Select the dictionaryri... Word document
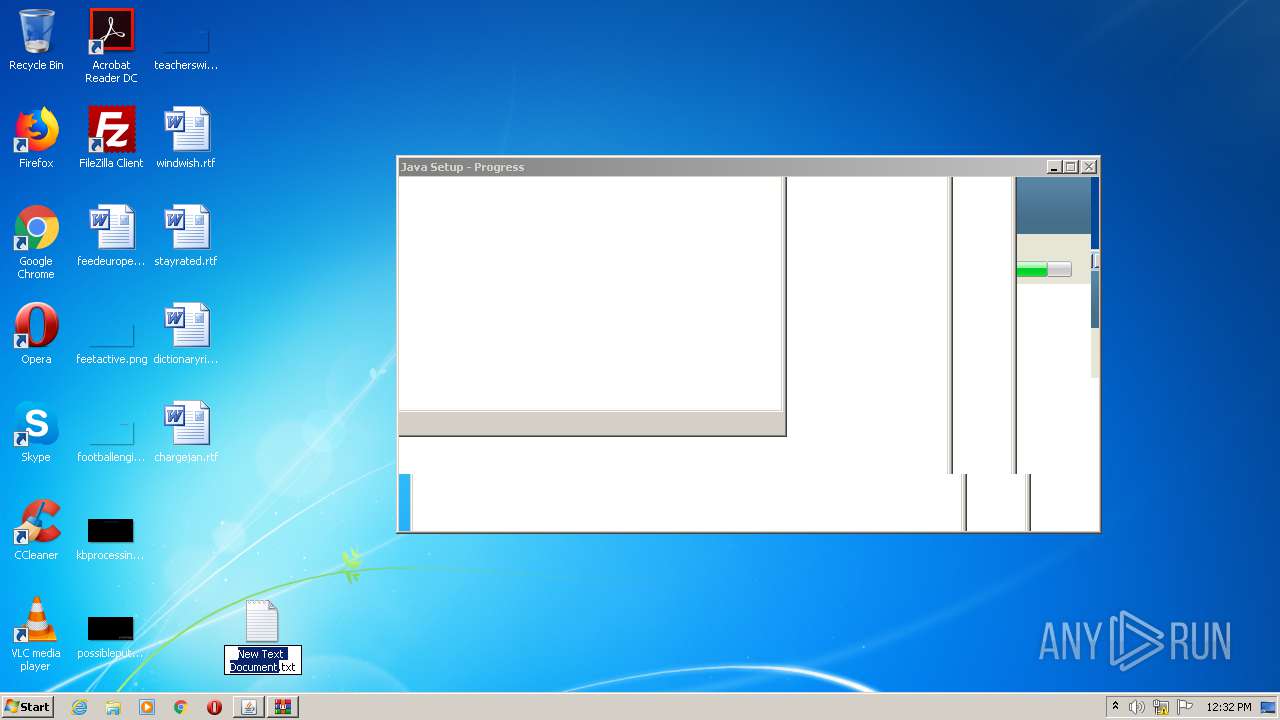Image resolution: width=1280 pixels, height=720 pixels. pyautogui.click(x=186, y=334)
